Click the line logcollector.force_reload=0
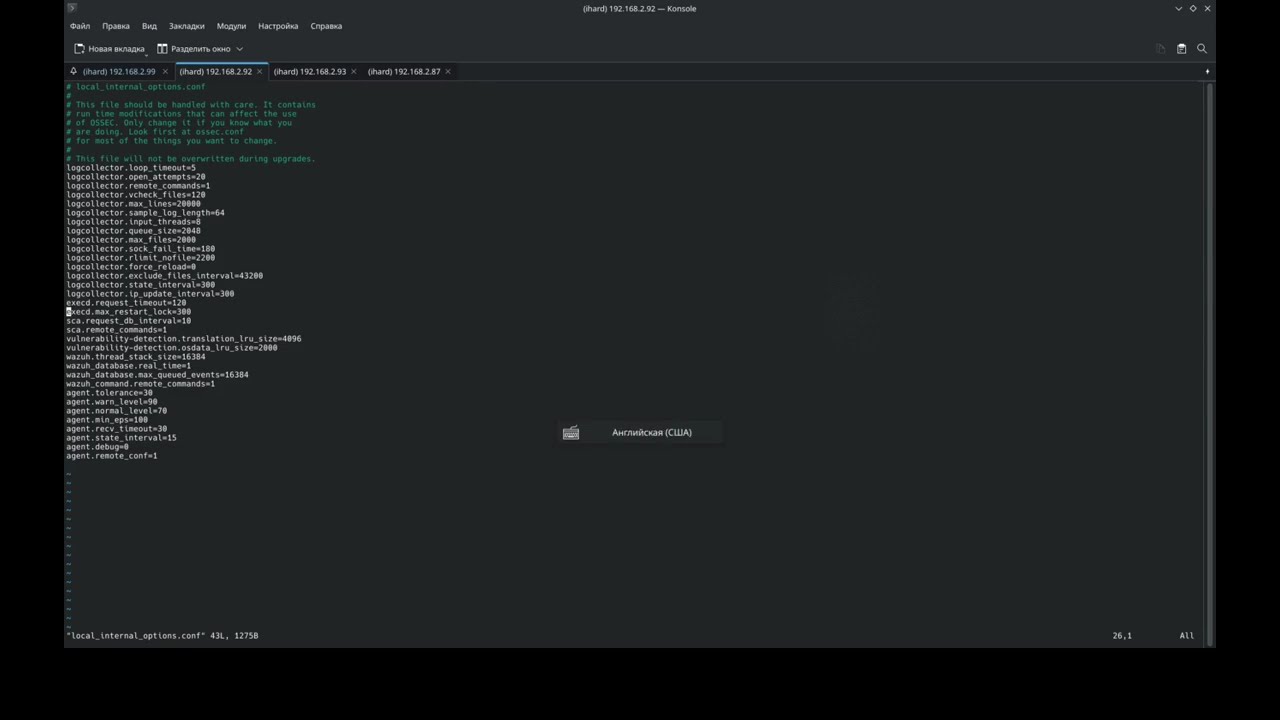 pos(131,267)
